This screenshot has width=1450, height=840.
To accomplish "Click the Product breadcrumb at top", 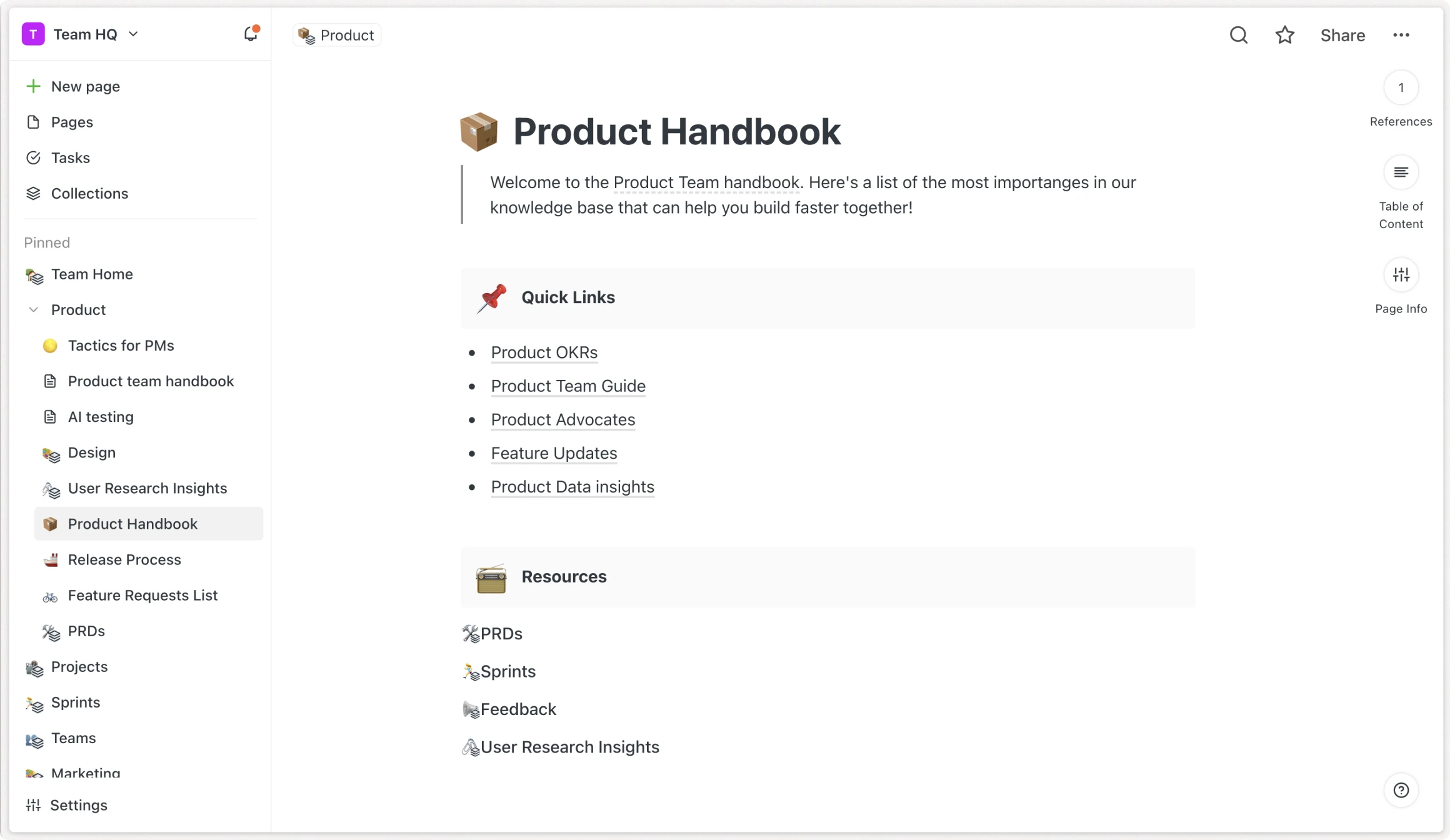I will coord(337,36).
